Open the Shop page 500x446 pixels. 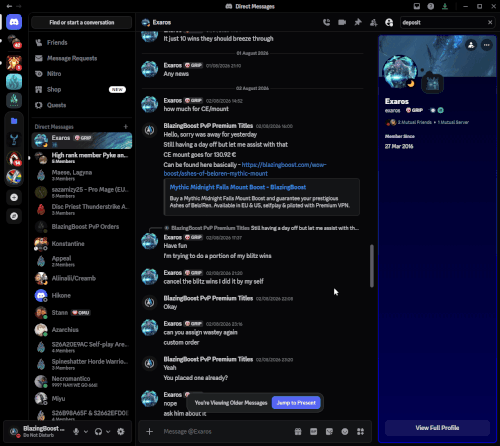pos(82,89)
